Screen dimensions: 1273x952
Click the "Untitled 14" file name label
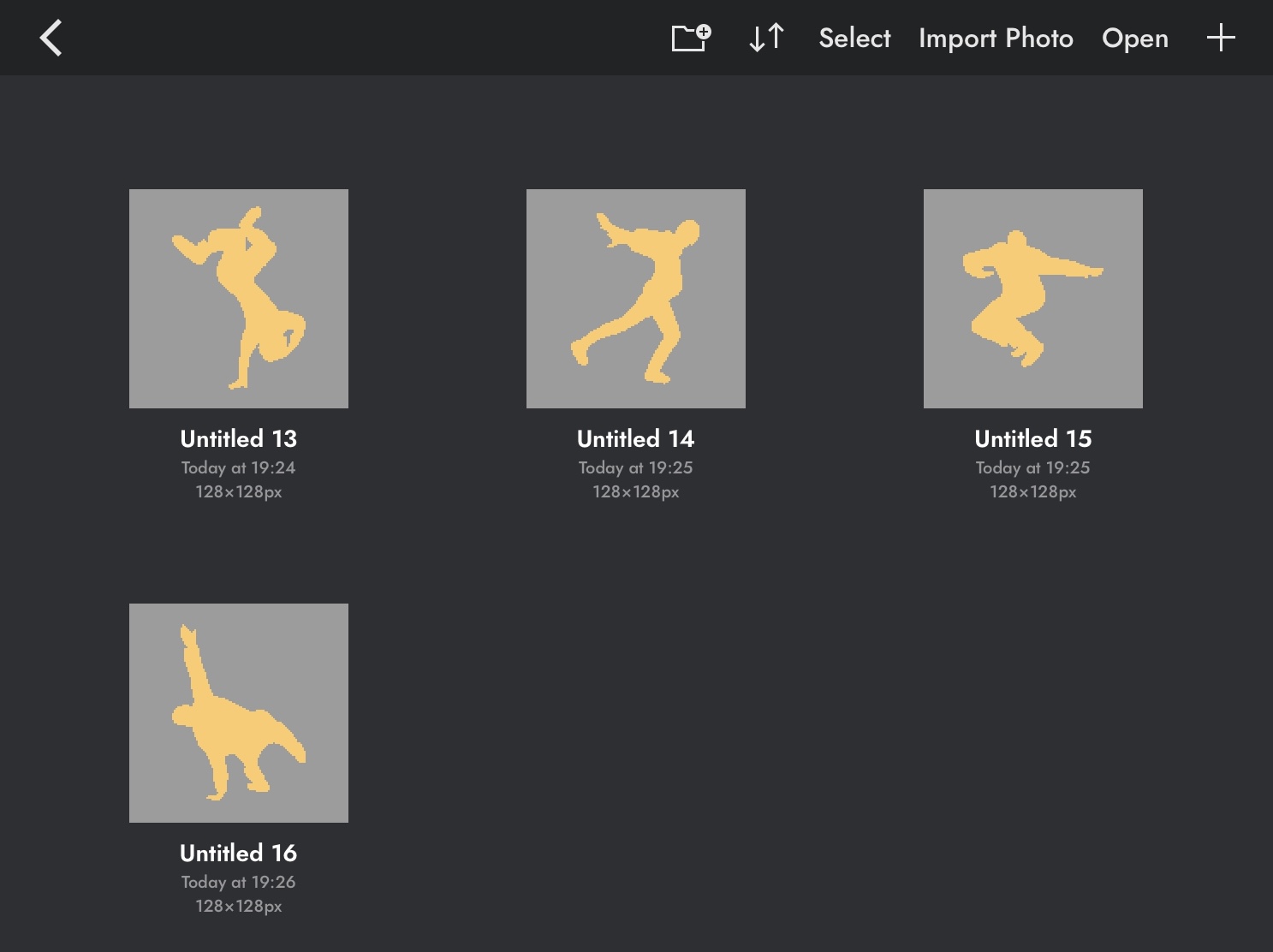tap(636, 439)
